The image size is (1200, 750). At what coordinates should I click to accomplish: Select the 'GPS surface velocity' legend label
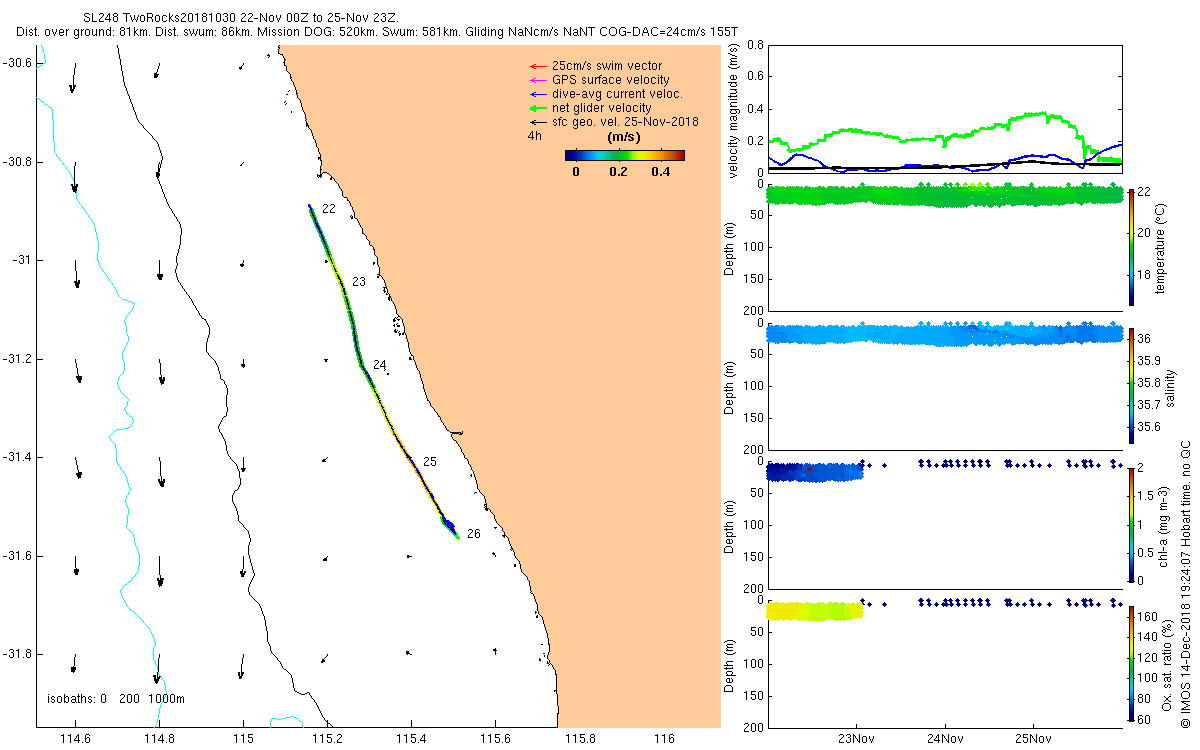point(611,80)
